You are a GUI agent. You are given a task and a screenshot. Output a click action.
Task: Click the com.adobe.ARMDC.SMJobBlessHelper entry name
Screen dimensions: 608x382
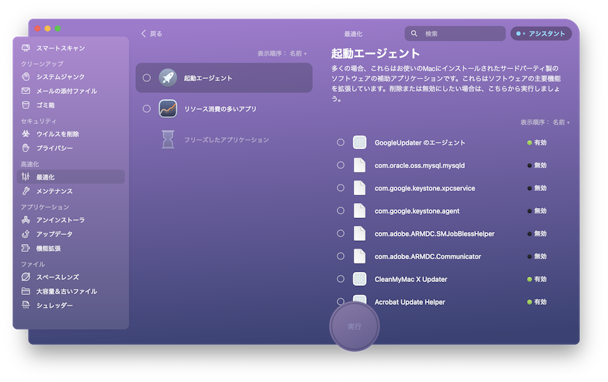pyautogui.click(x=434, y=233)
